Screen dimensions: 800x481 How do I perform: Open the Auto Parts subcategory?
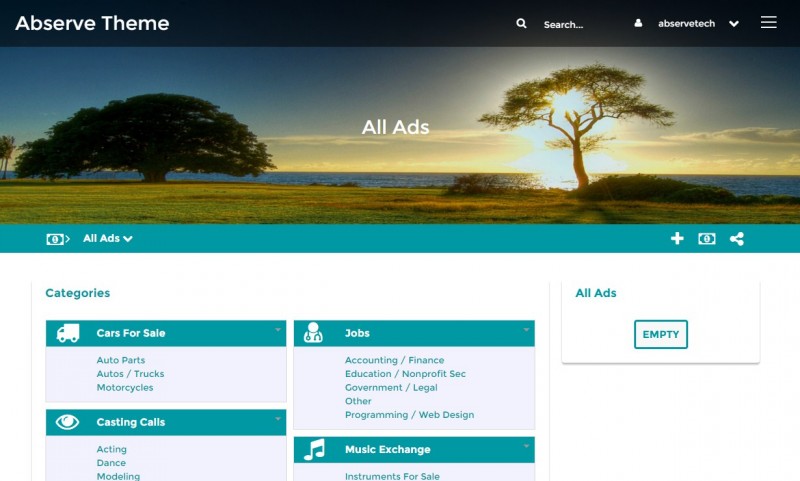[121, 360]
